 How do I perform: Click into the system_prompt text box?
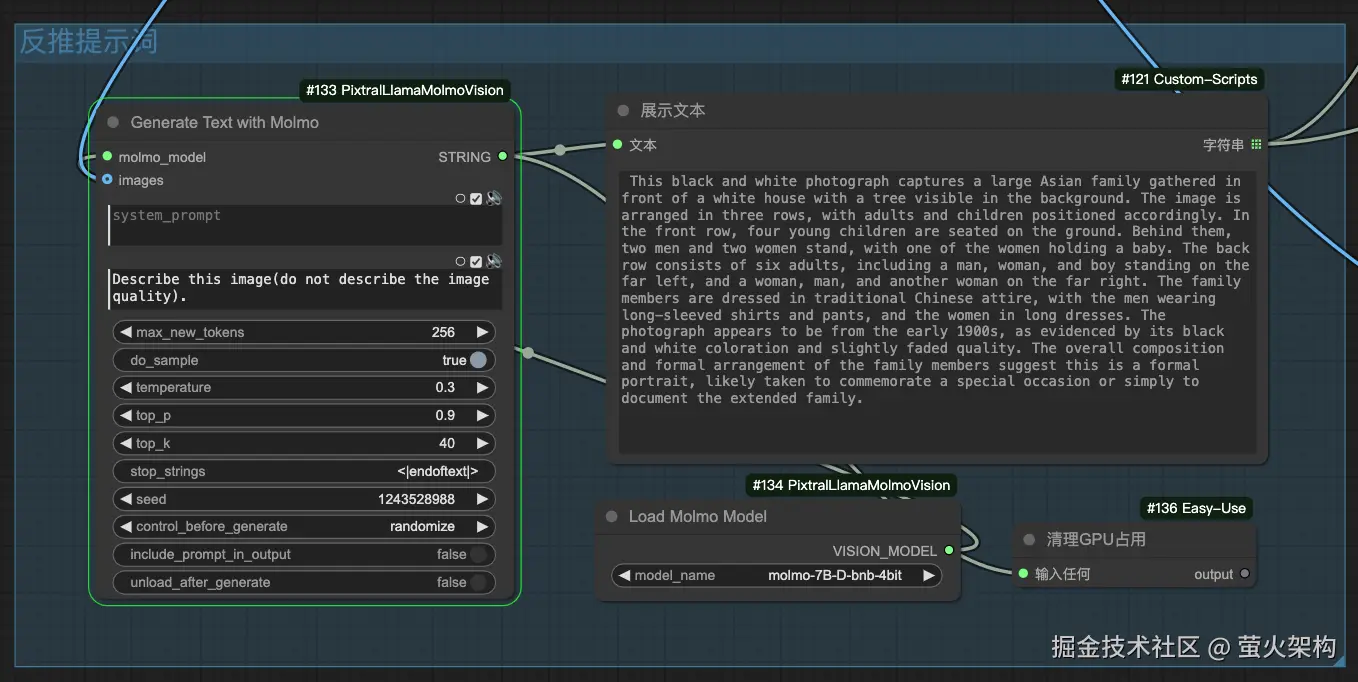(305, 225)
